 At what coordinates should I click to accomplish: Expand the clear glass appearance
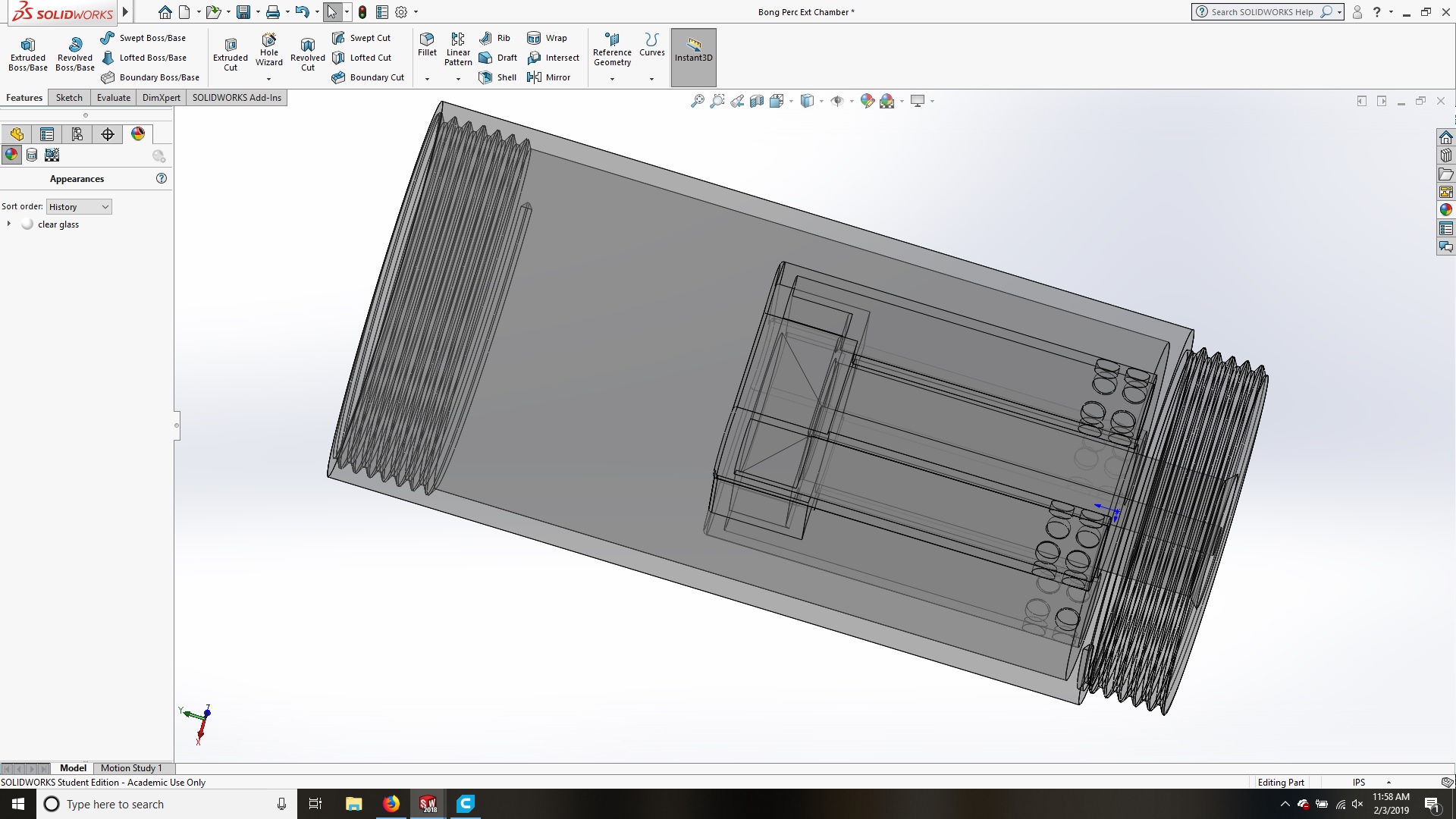(x=8, y=224)
